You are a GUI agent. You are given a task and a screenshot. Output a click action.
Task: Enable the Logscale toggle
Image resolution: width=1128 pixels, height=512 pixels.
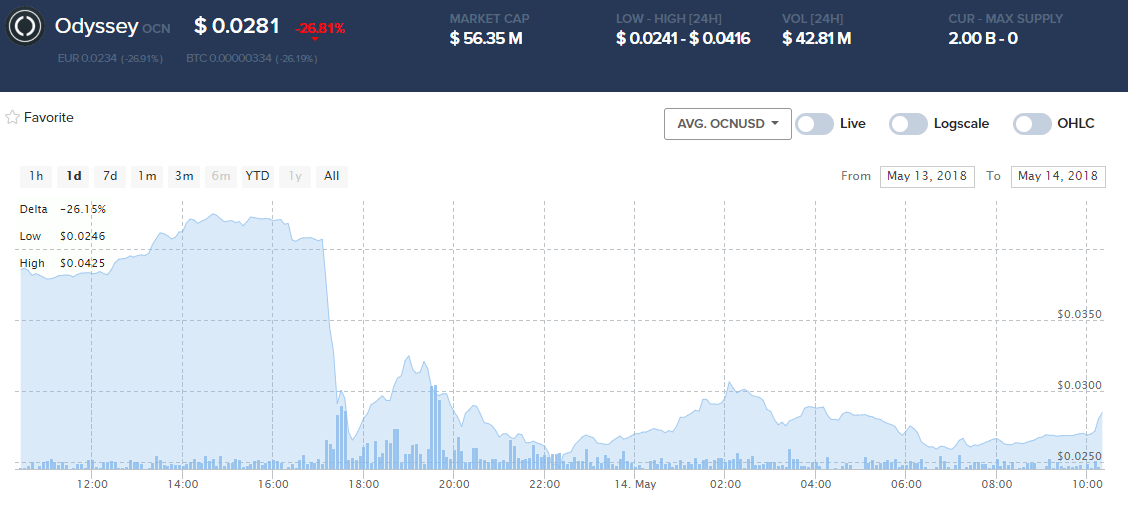tap(908, 124)
